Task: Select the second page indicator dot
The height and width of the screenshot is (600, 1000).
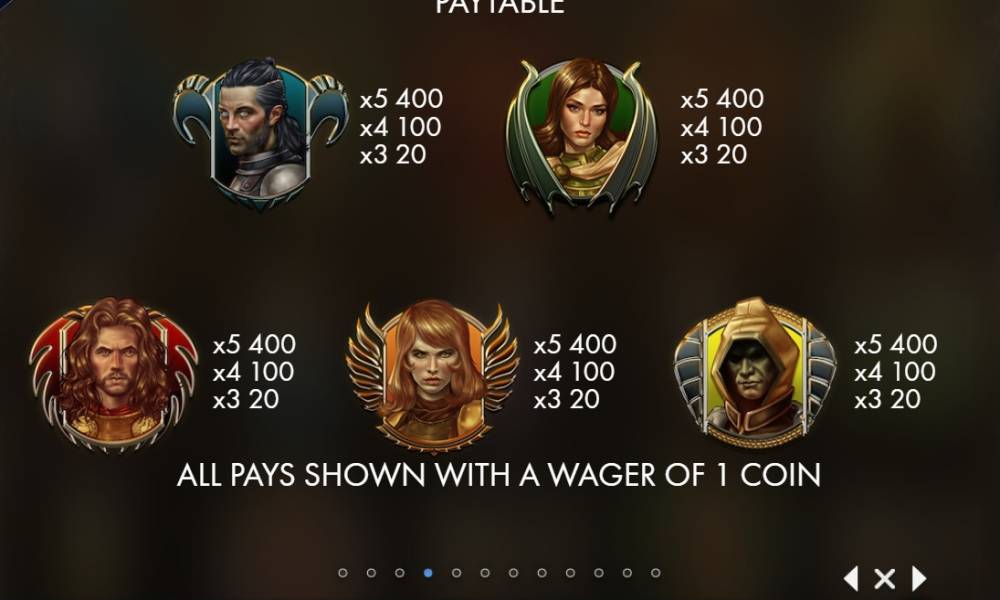Action: pyautogui.click(x=371, y=573)
